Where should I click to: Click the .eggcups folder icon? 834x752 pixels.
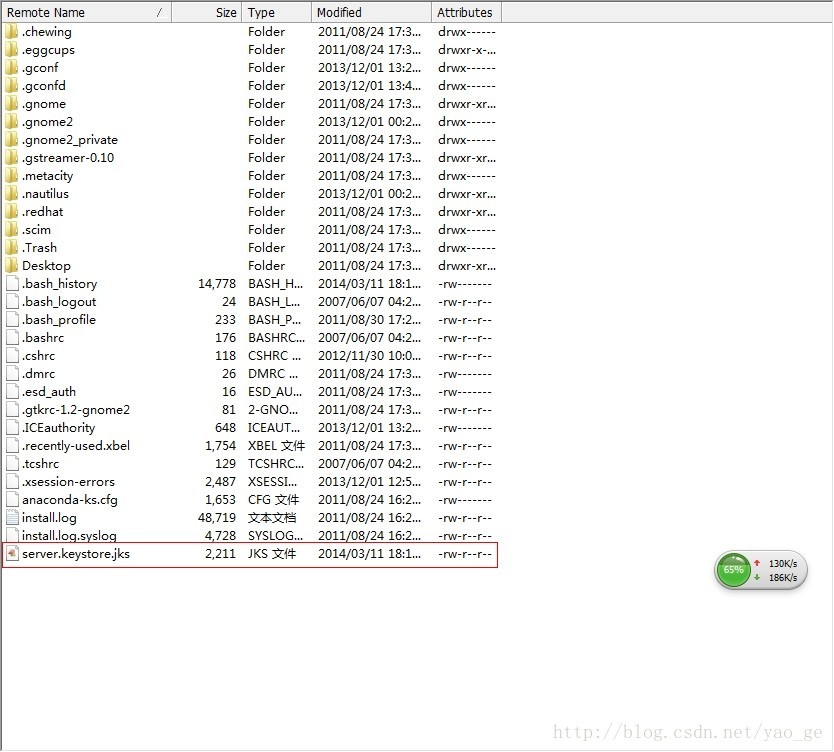coord(12,50)
